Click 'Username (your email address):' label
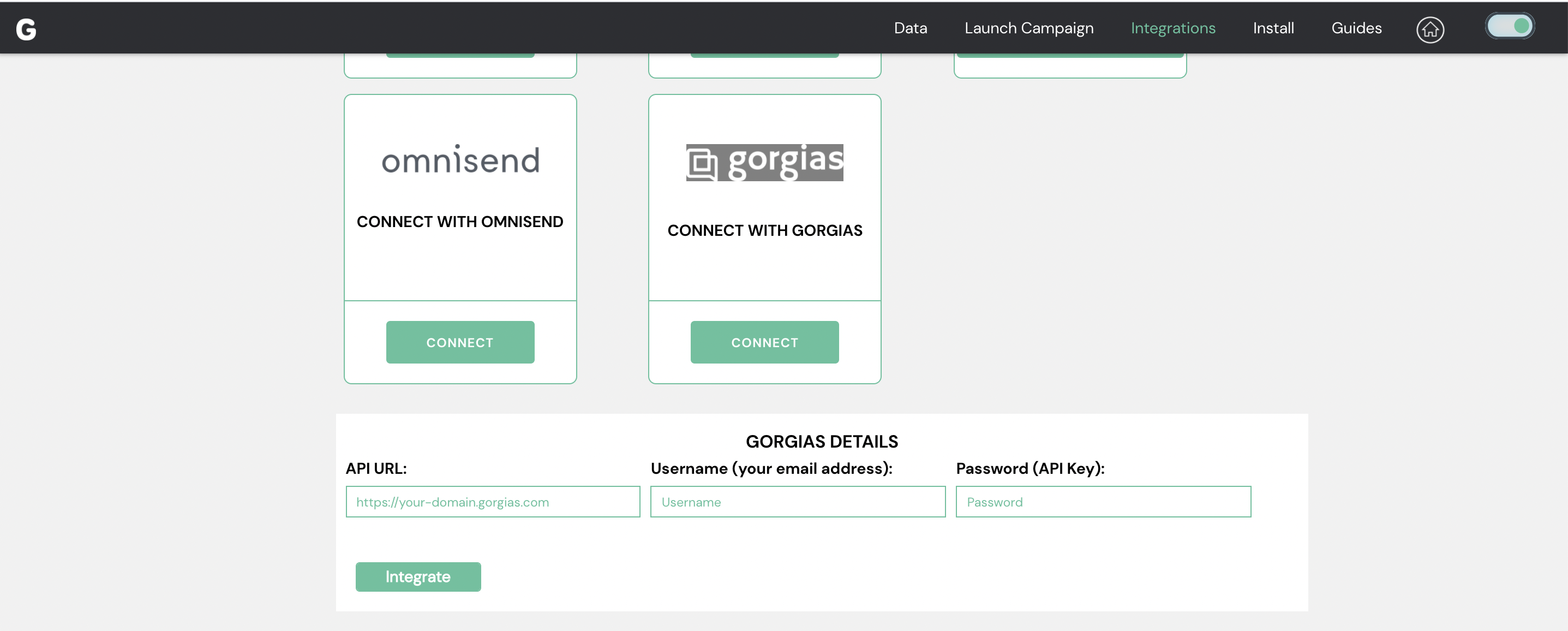1568x631 pixels. click(x=771, y=468)
